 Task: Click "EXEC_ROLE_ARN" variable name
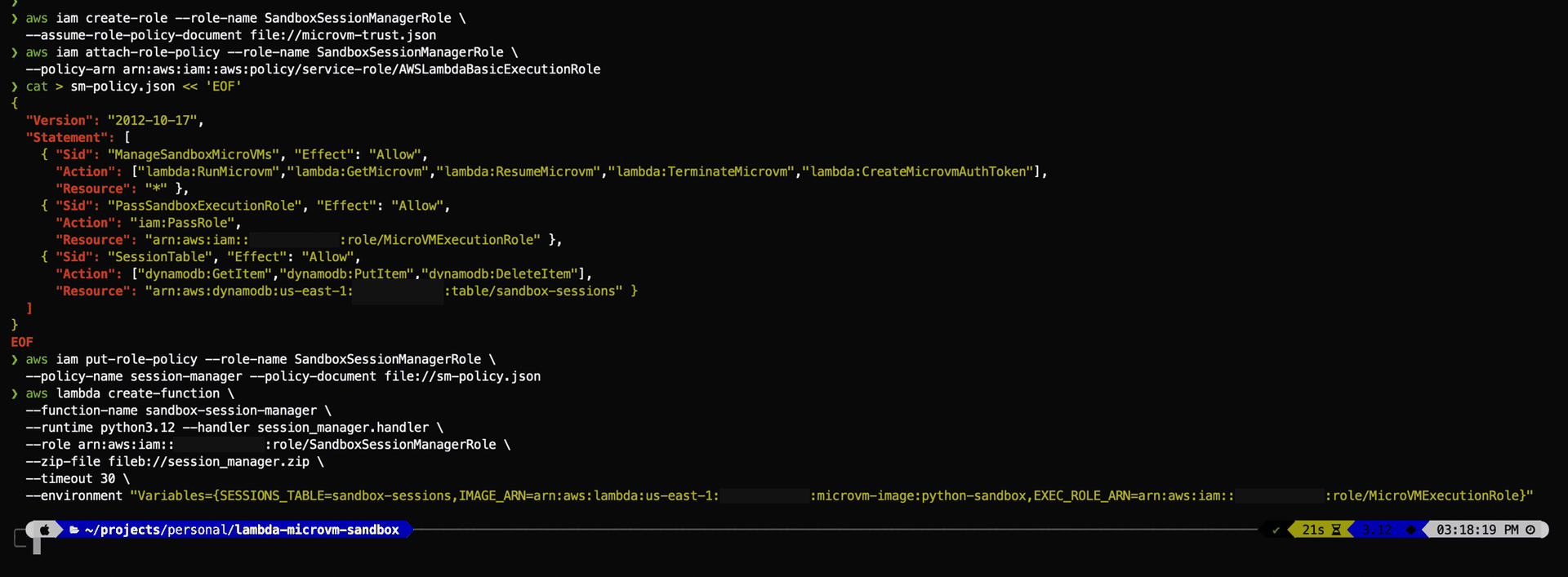[x=1082, y=496]
